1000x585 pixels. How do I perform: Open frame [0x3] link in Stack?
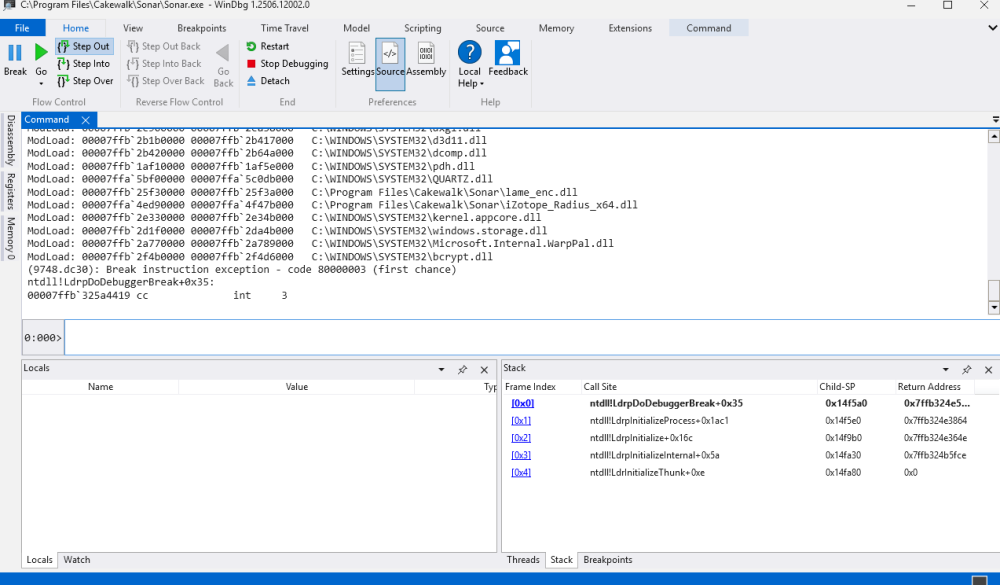click(520, 455)
